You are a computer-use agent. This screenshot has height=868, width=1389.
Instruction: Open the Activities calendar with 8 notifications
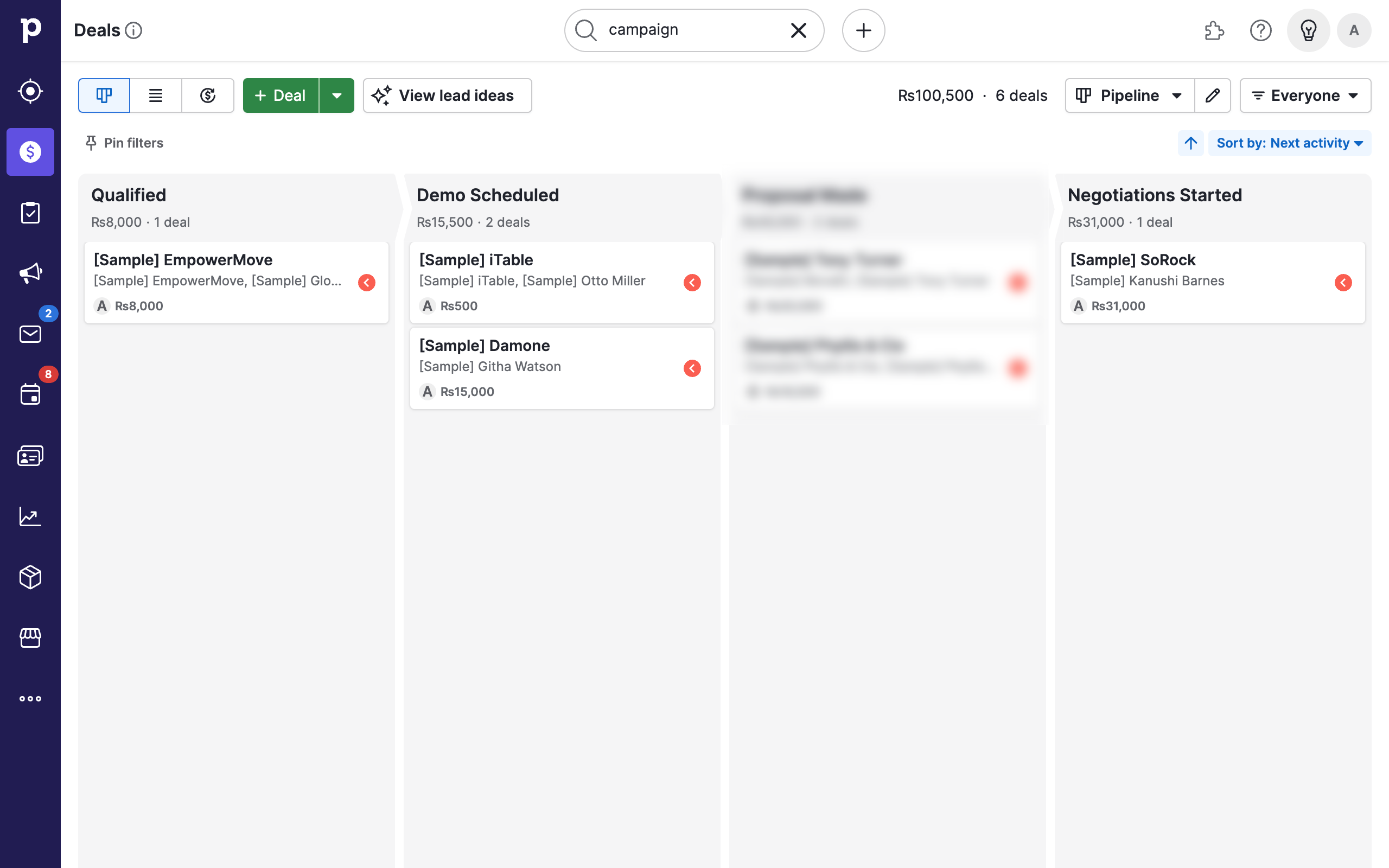pyautogui.click(x=30, y=394)
